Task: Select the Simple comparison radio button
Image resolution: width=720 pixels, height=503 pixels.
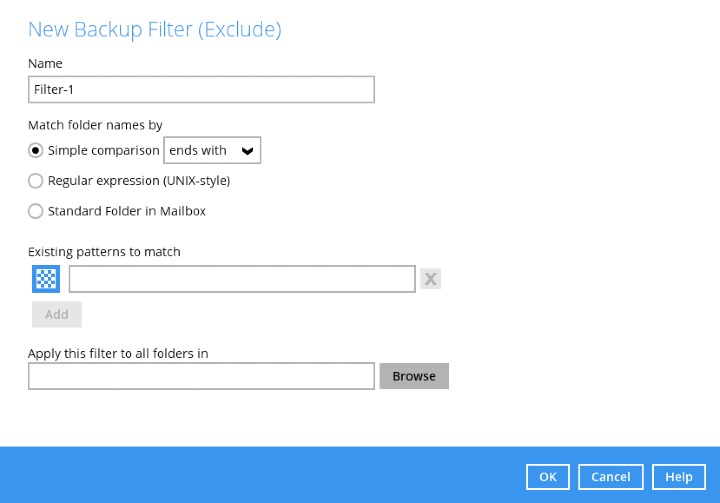Action: click(x=36, y=151)
